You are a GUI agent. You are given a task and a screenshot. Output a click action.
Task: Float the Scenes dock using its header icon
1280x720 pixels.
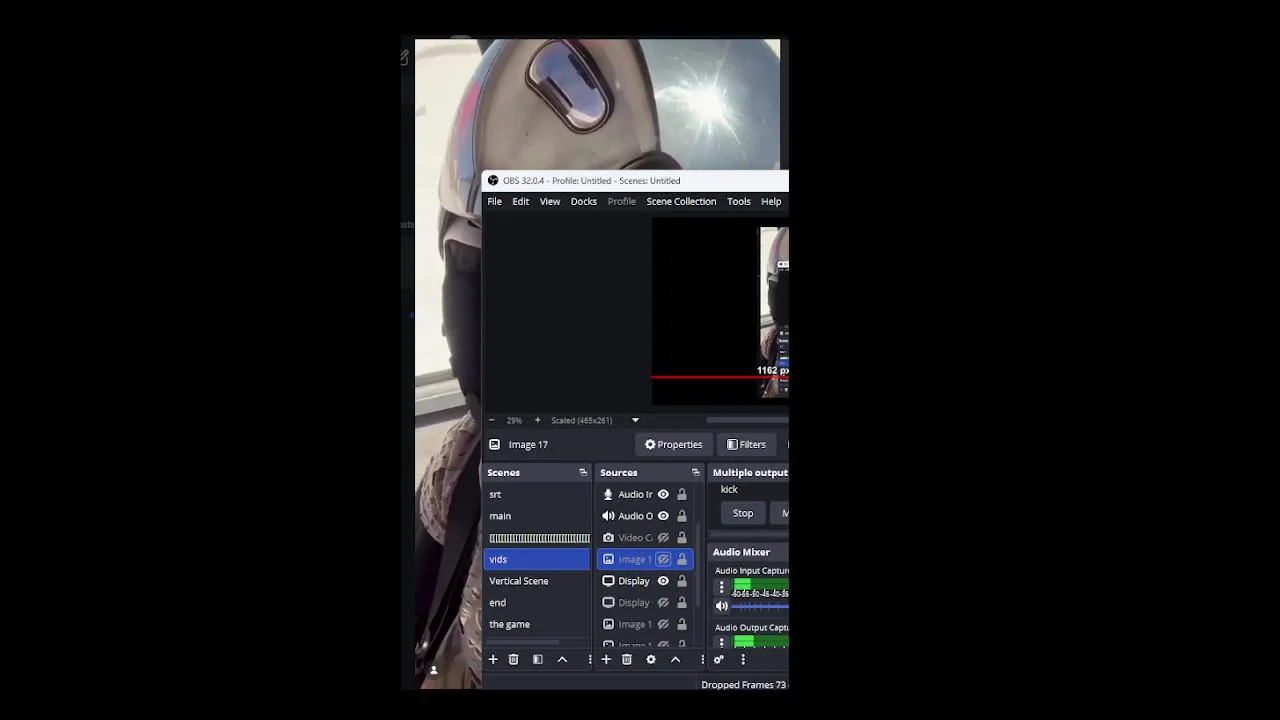[583, 472]
